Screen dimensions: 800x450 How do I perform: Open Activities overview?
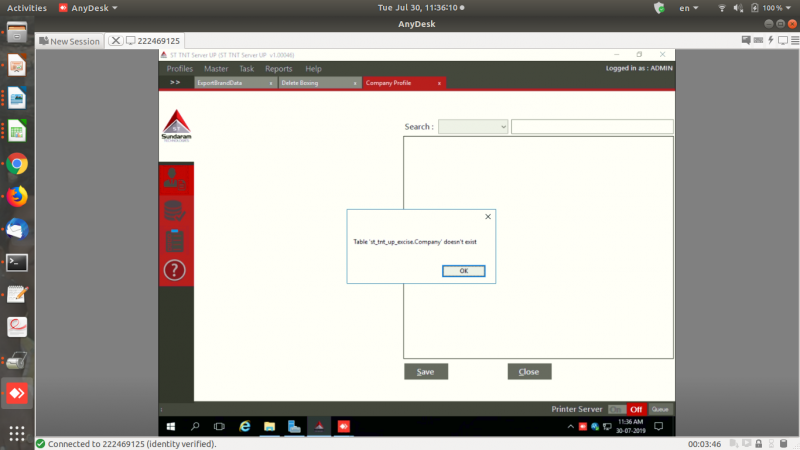[x=27, y=8]
